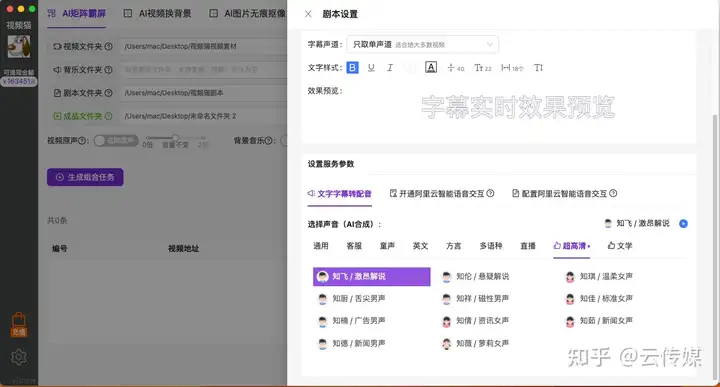Toggle bold text style button
This screenshot has width=720, height=387.
point(352,68)
